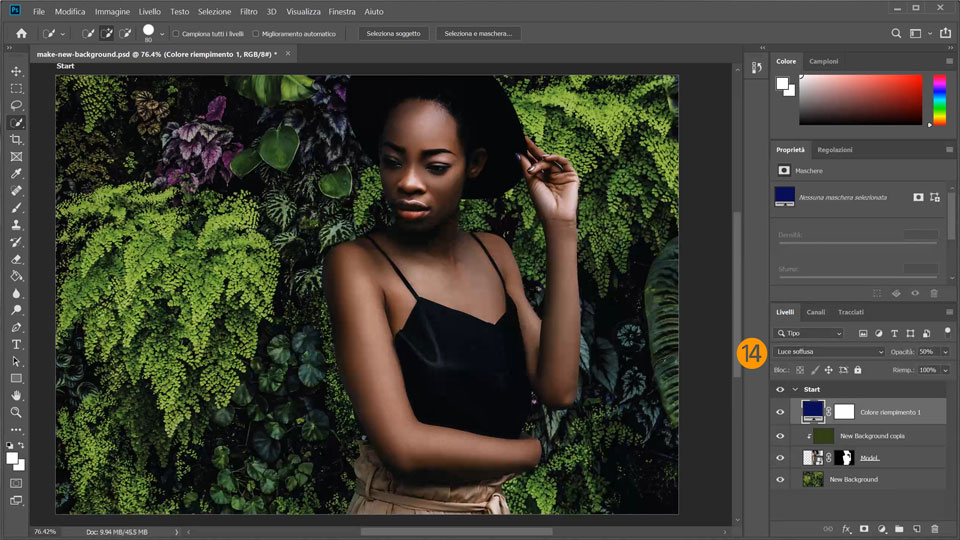Open the Filtro menu
The height and width of the screenshot is (540, 960).
[248, 11]
